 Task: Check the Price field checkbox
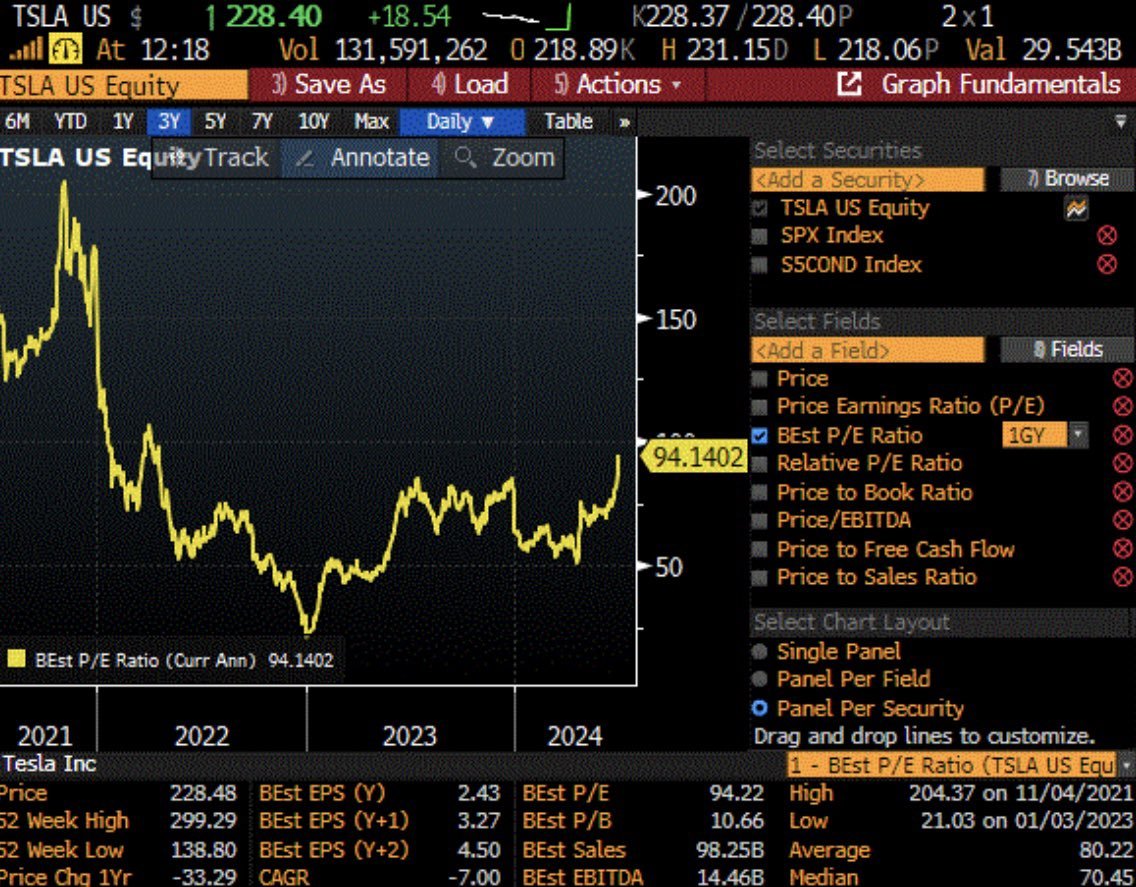tap(759, 378)
